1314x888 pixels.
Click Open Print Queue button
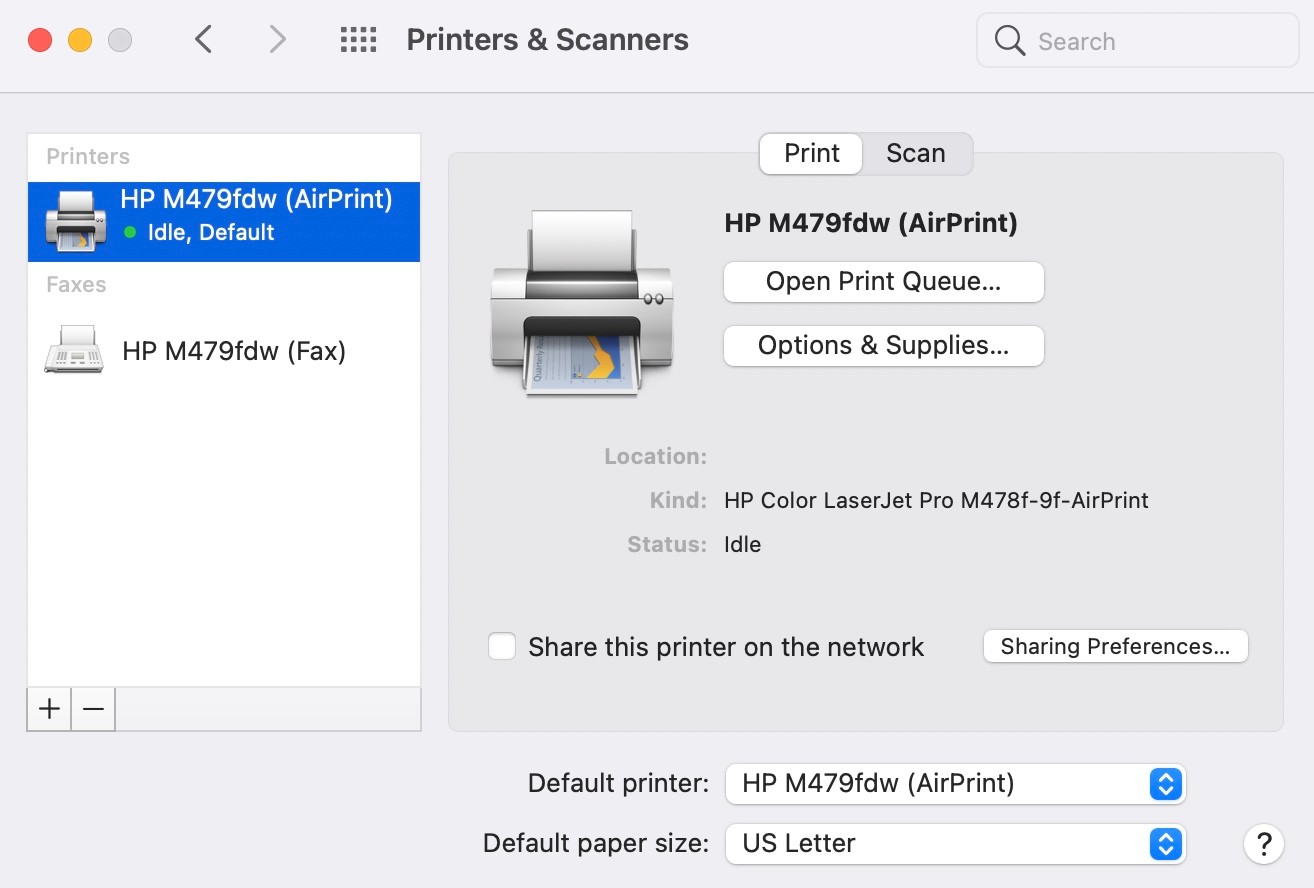883,282
